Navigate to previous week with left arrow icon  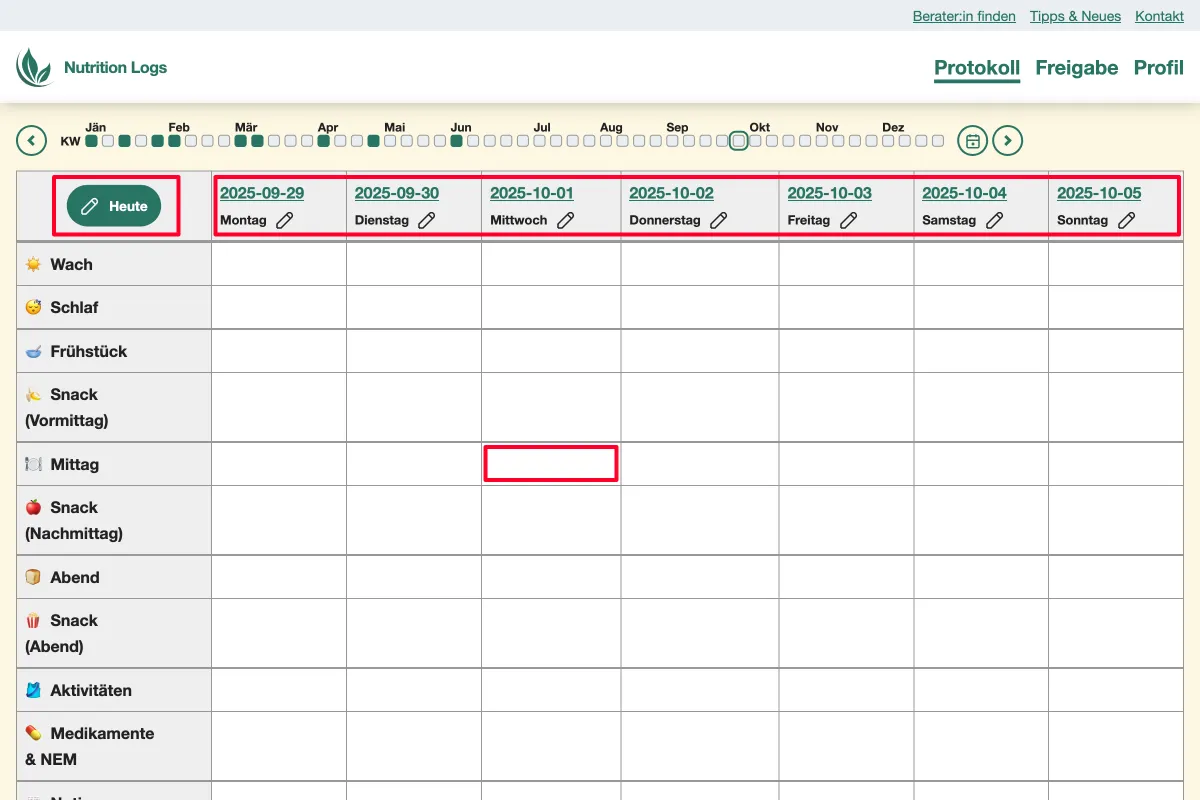click(31, 140)
